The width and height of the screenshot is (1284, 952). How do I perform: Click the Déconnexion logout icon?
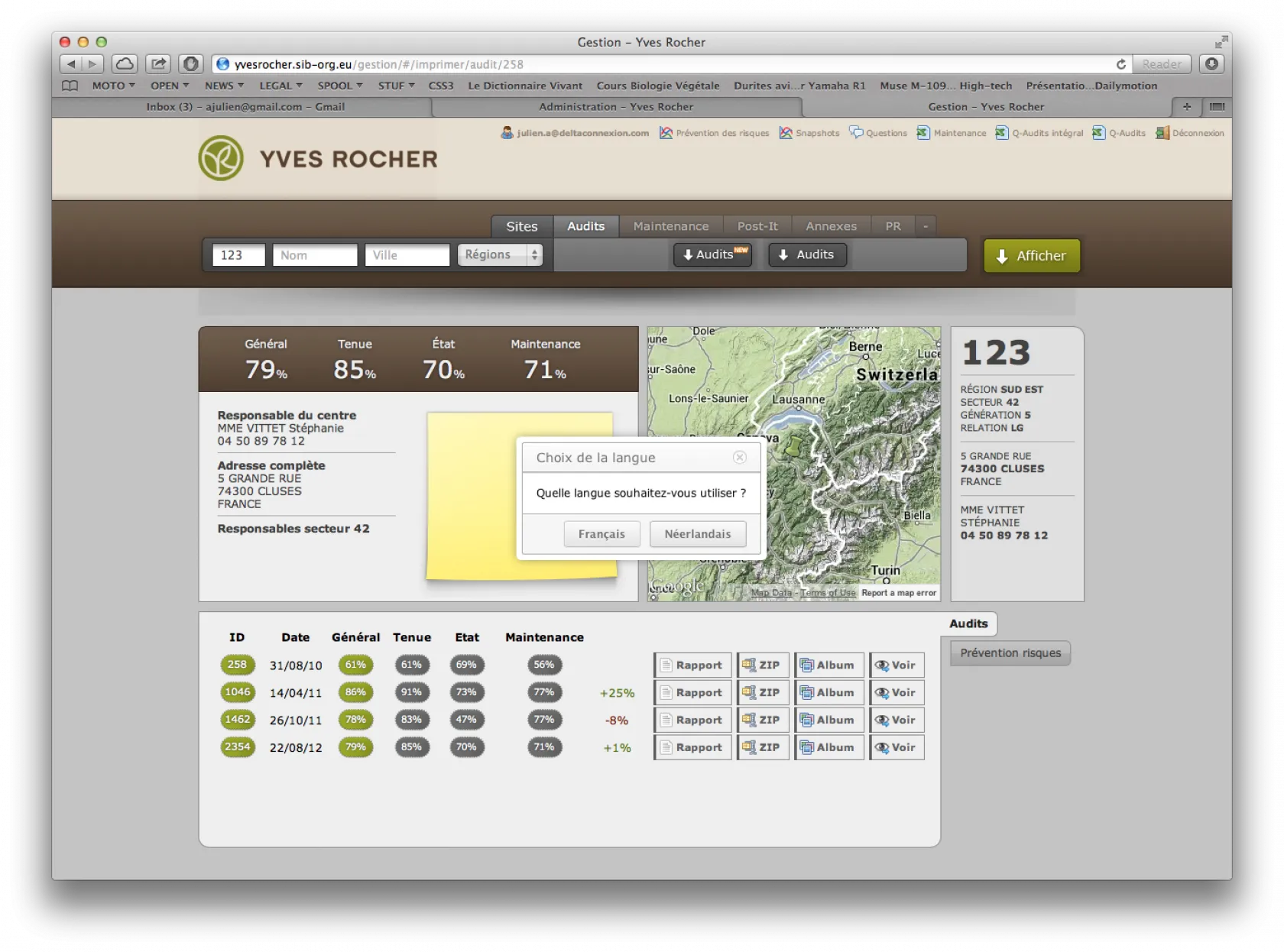point(1162,133)
